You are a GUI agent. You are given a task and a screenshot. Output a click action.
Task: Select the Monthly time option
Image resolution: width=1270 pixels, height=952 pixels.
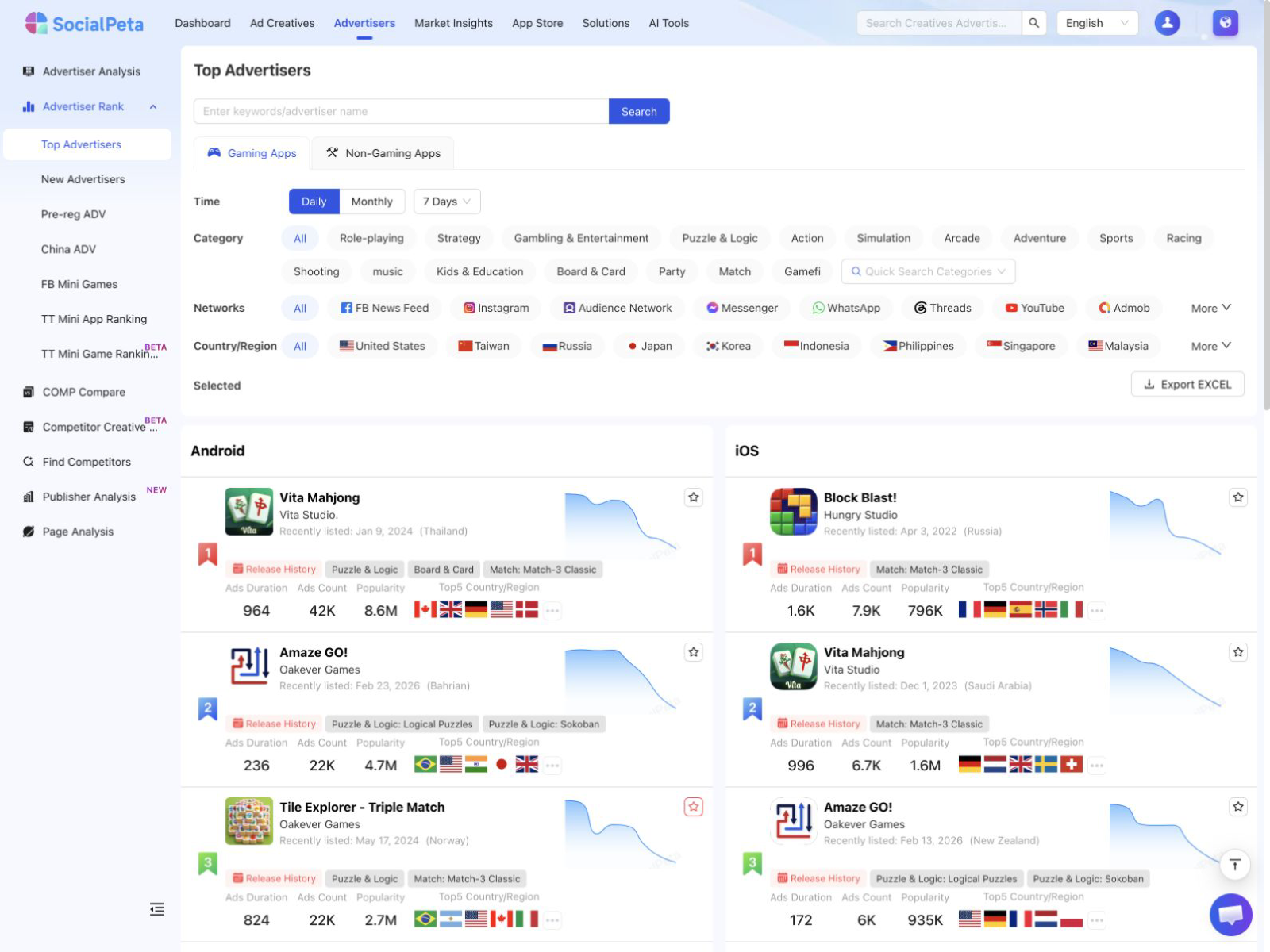click(x=371, y=202)
